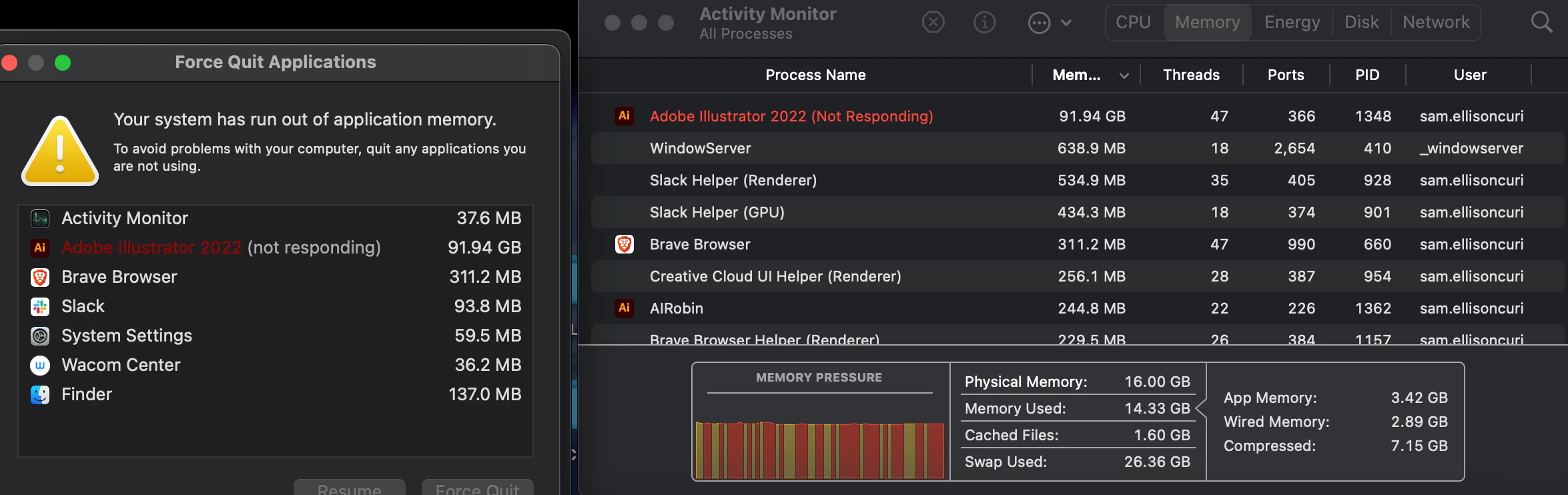The image size is (1568, 495).
Task: Select the Brave Browser process row
Action: (x=1078, y=244)
